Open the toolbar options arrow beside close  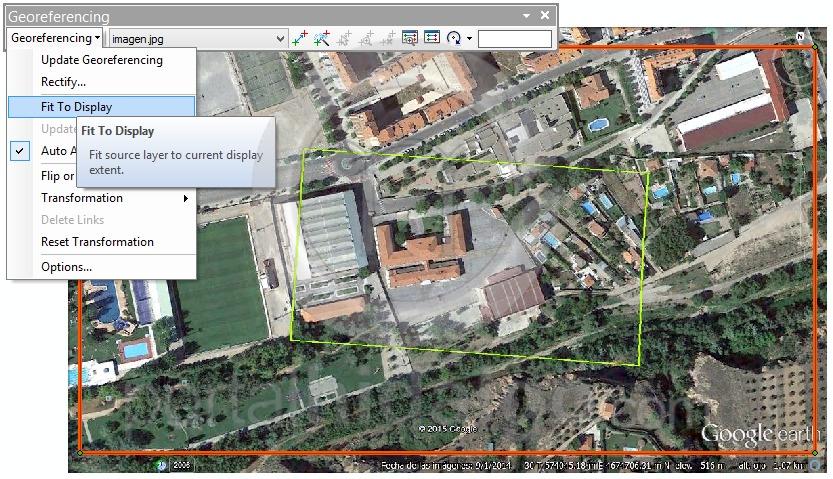tap(527, 16)
